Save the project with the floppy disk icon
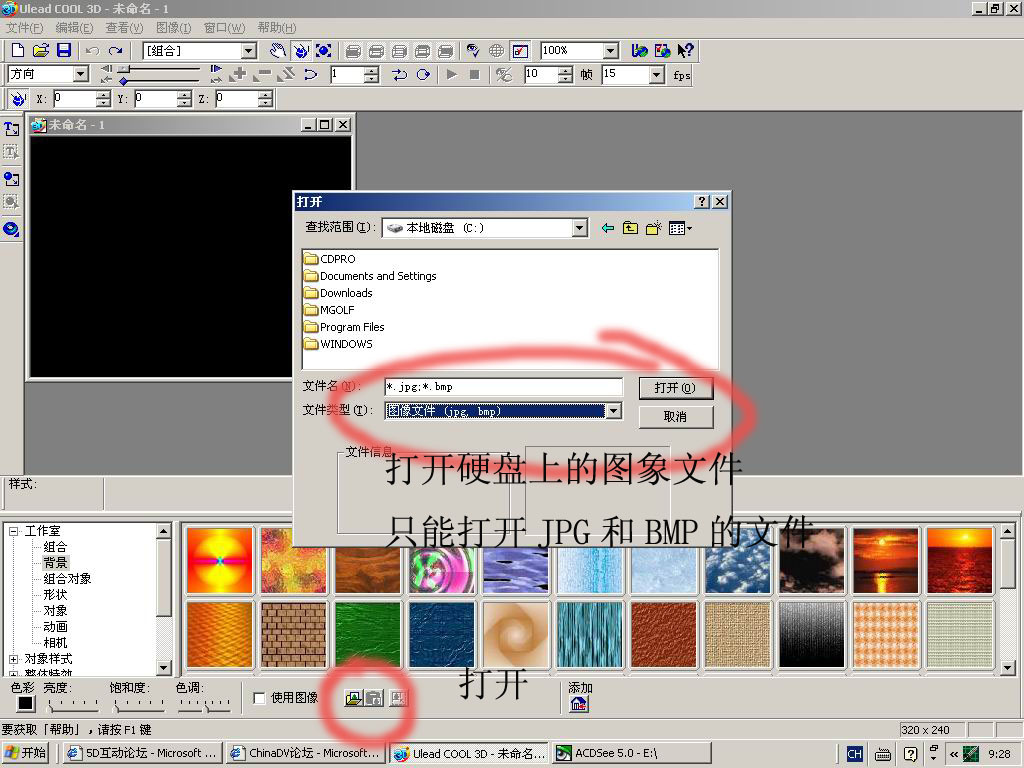This screenshot has width=1024, height=768. tap(63, 50)
